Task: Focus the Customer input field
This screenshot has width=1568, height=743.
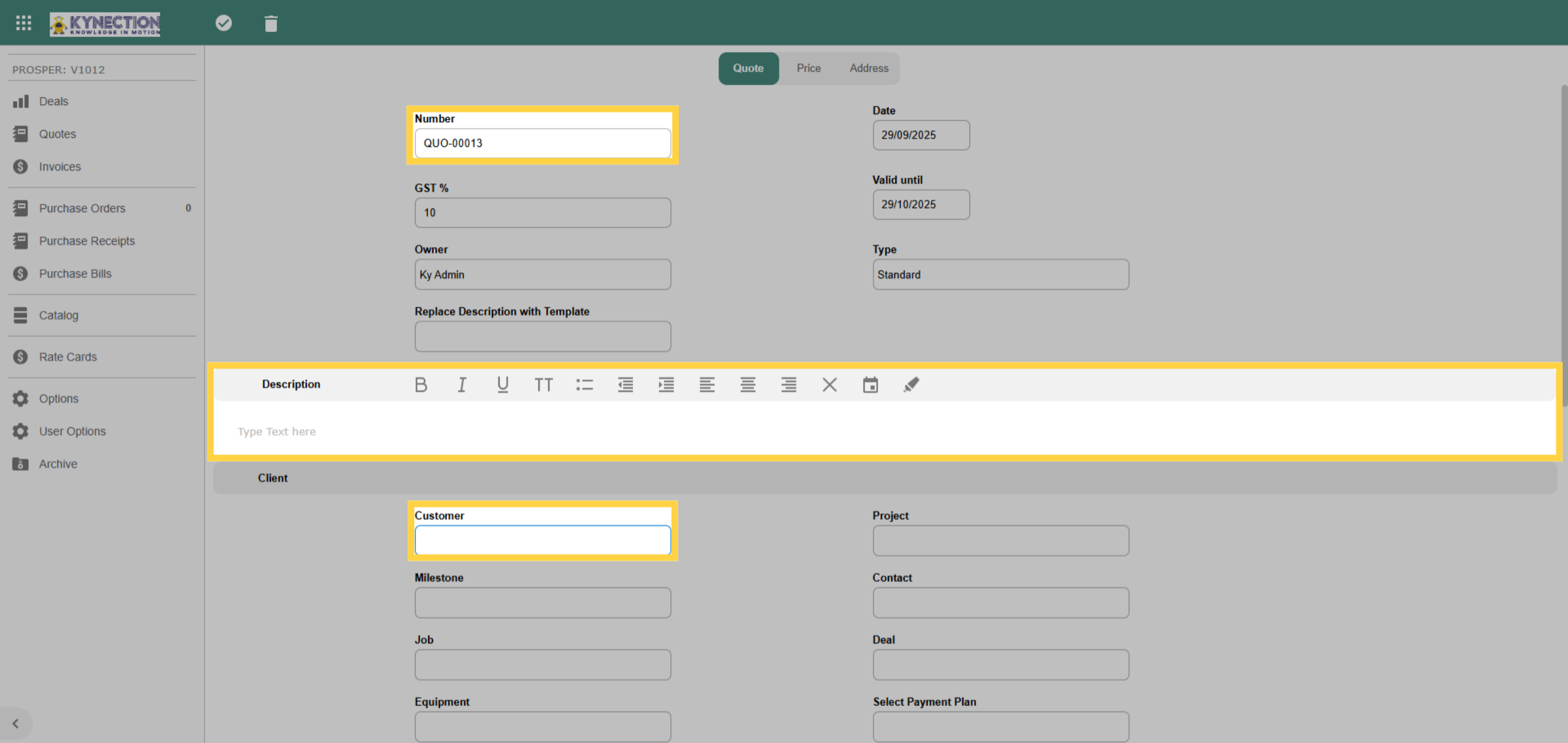Action: tap(542, 541)
